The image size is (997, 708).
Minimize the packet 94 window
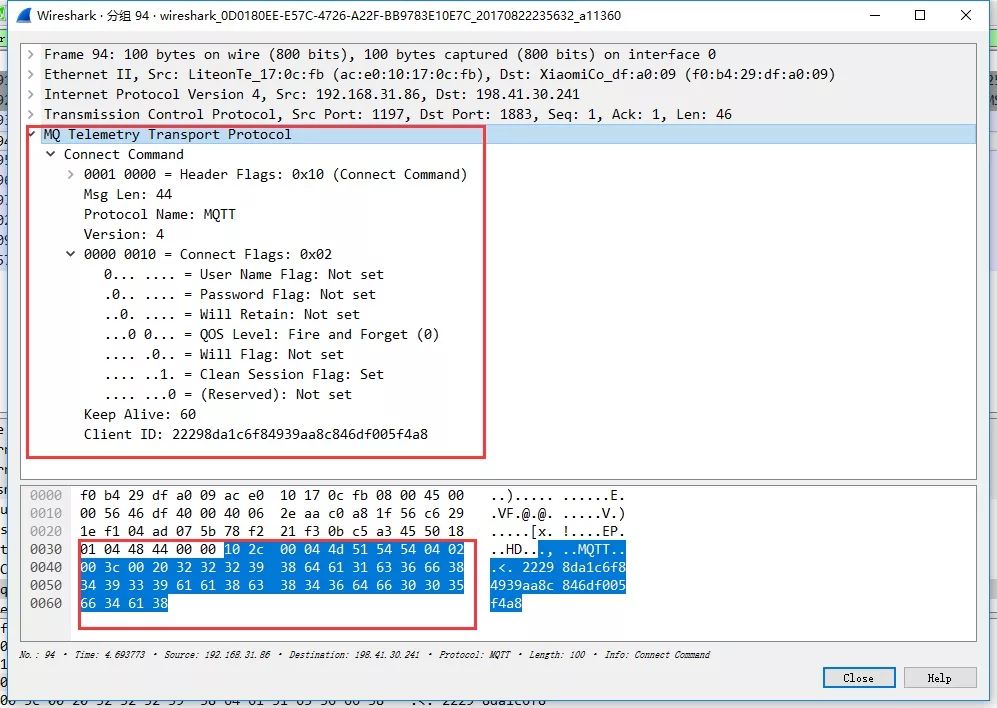coord(874,16)
